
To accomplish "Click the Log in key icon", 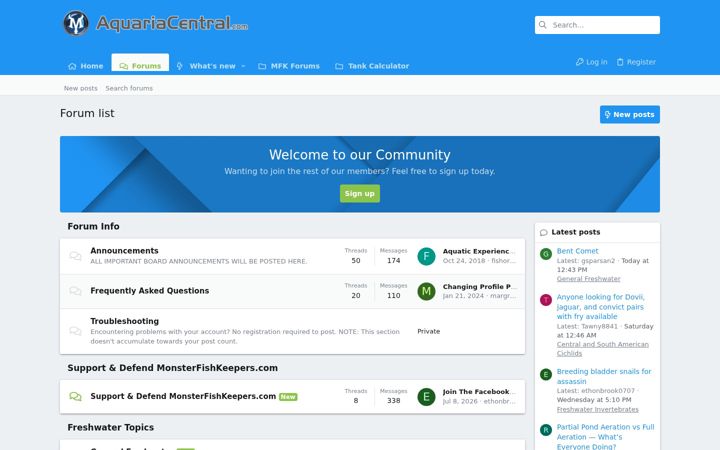I will coord(579,62).
